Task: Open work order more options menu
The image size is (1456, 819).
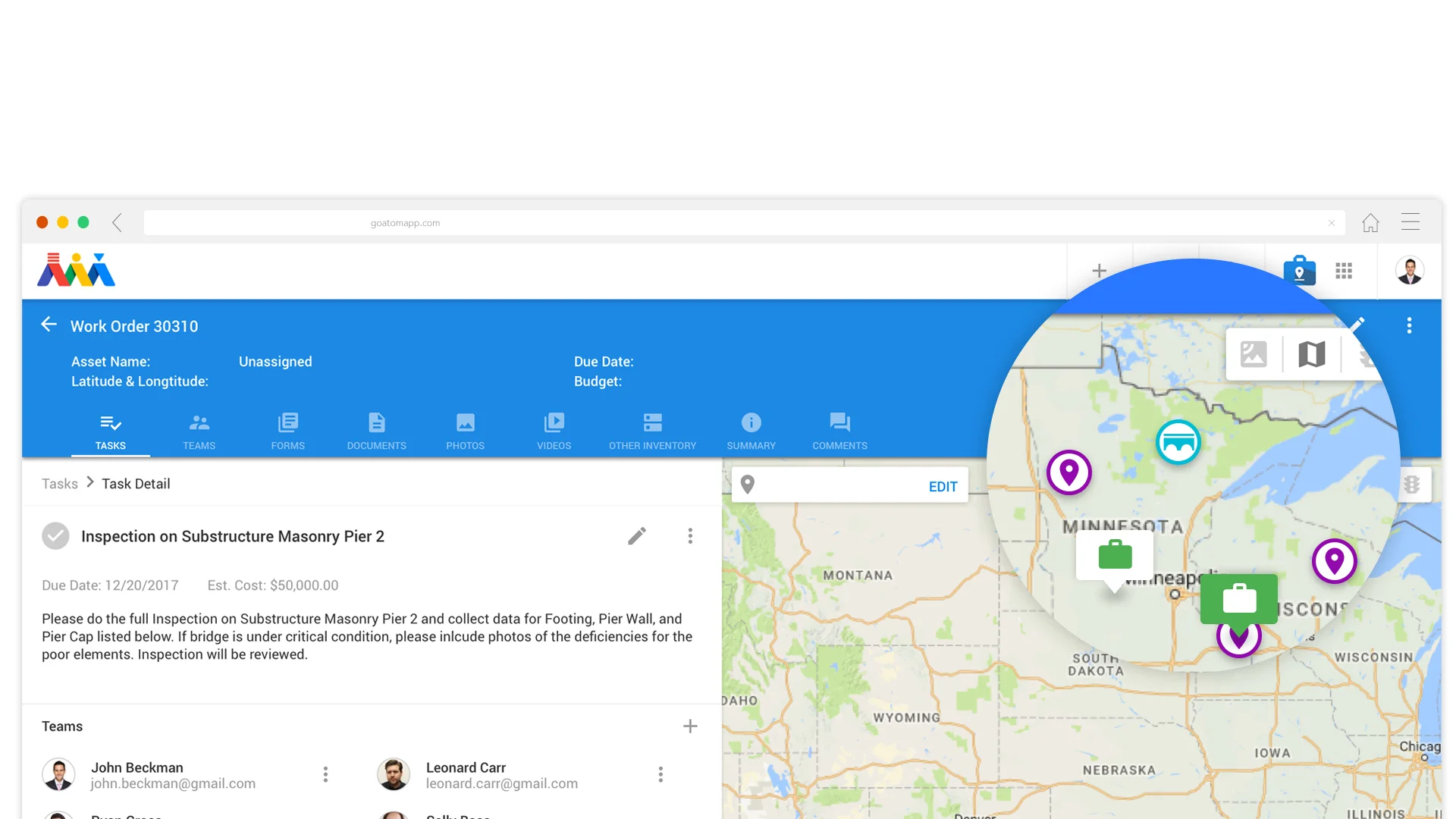Action: tap(1410, 325)
